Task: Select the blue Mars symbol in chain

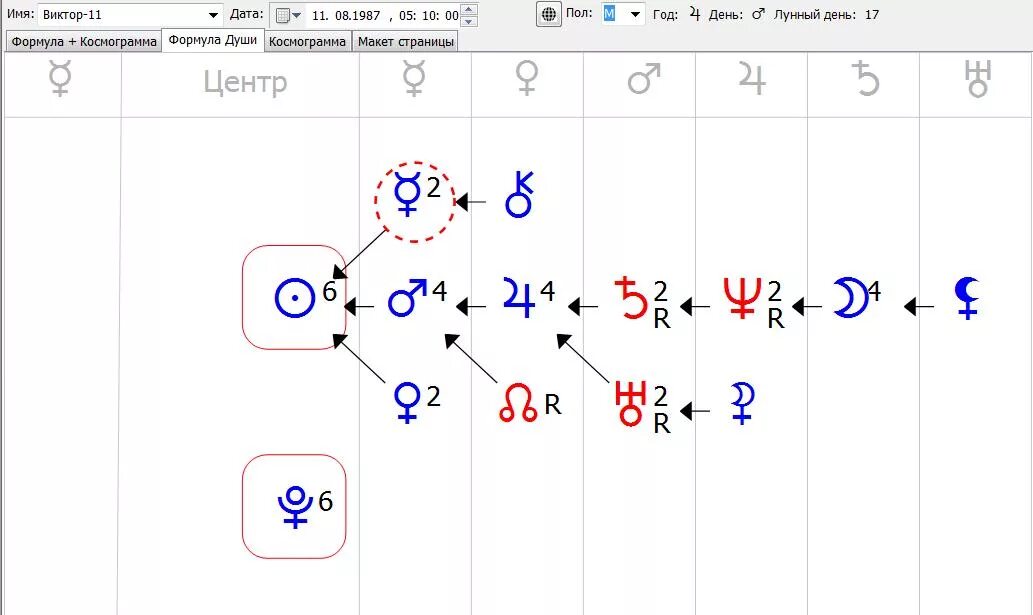Action: pos(407,298)
